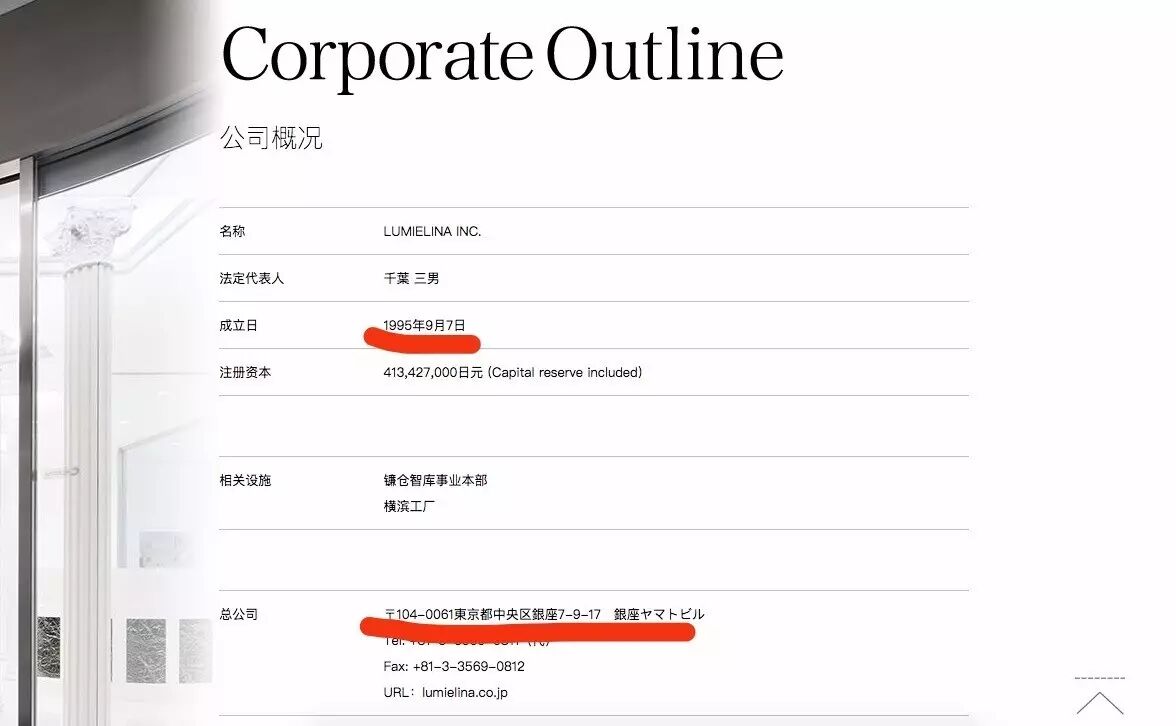Select the name 千葉 三男
This screenshot has height=726, width=1176.
coord(411,278)
